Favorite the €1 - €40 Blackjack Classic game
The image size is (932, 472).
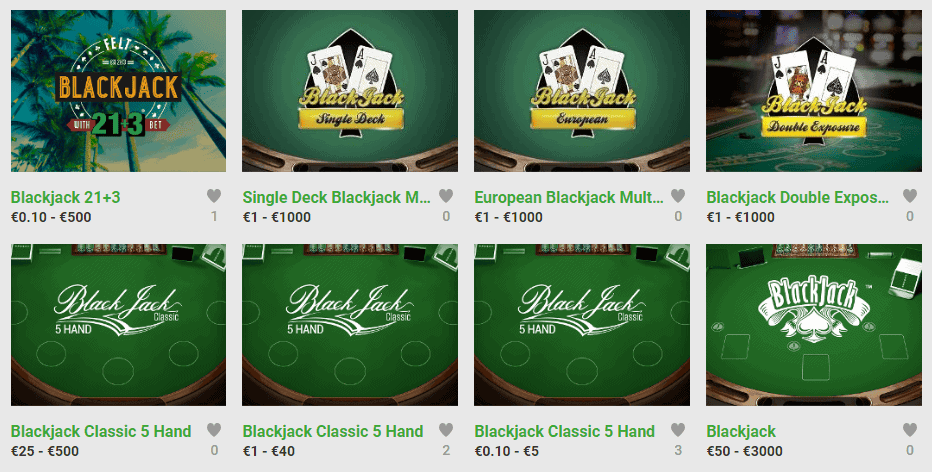pyautogui.click(x=446, y=429)
